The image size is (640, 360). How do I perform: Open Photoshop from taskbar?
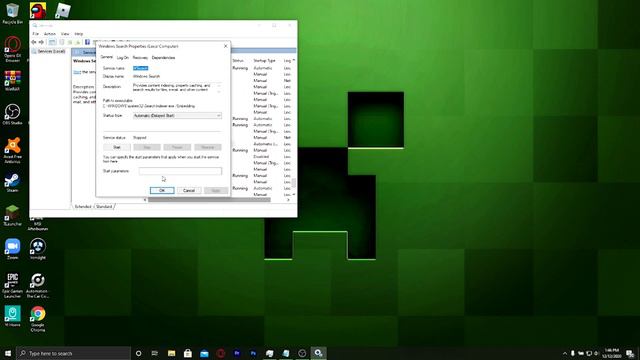coord(253,353)
